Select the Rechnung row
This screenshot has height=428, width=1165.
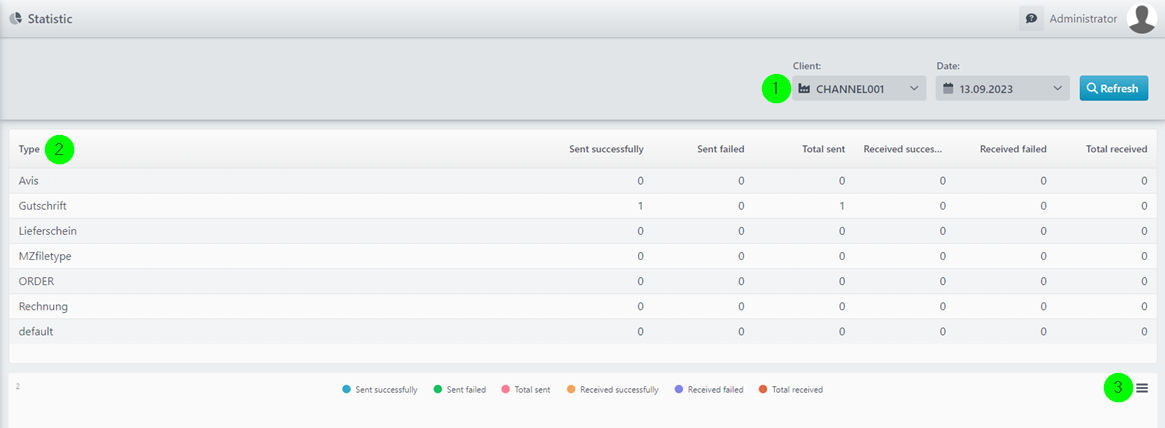pos(582,307)
